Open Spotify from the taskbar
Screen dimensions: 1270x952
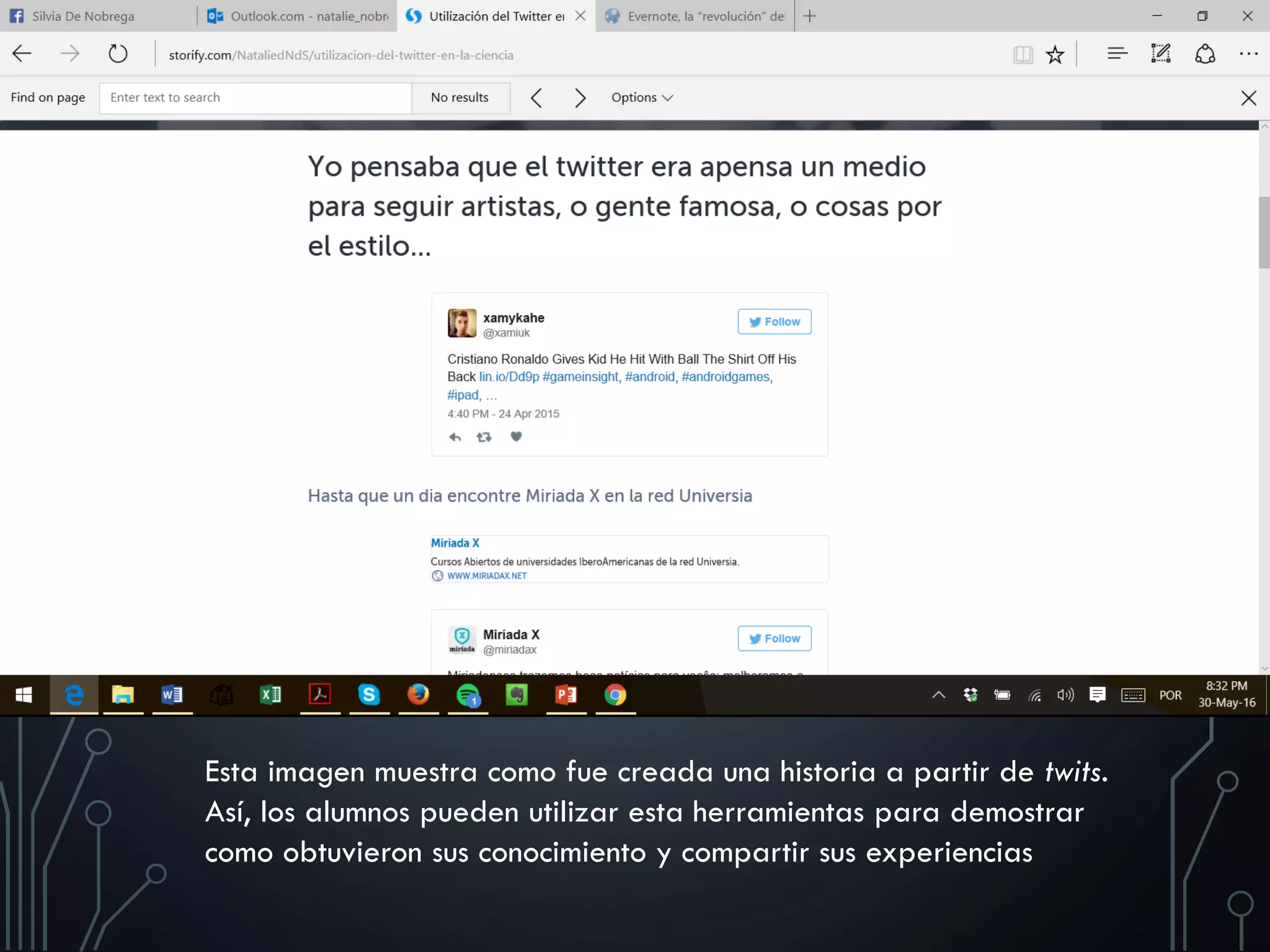pyautogui.click(x=468, y=695)
